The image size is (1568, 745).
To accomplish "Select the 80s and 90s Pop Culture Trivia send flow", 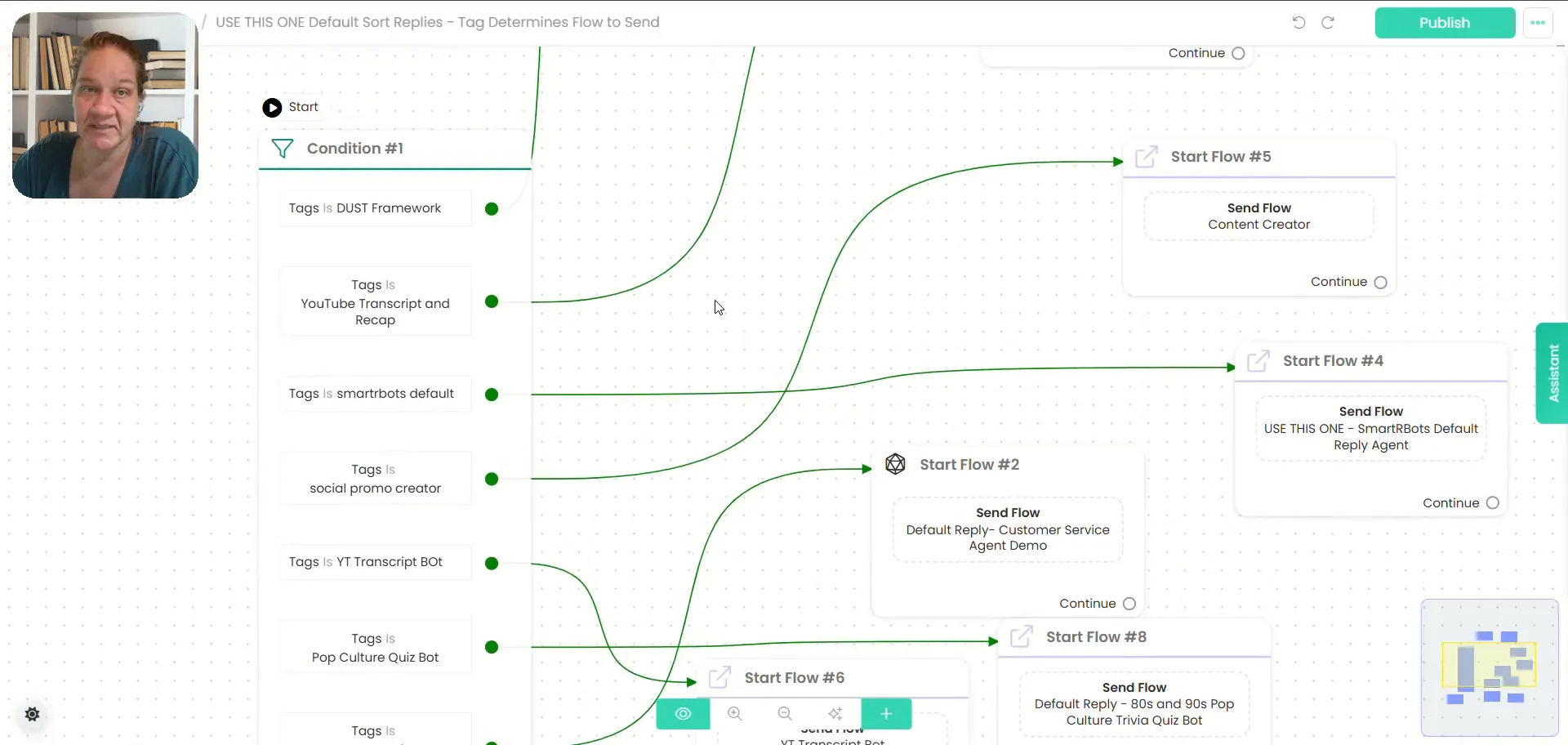I will pos(1134,704).
